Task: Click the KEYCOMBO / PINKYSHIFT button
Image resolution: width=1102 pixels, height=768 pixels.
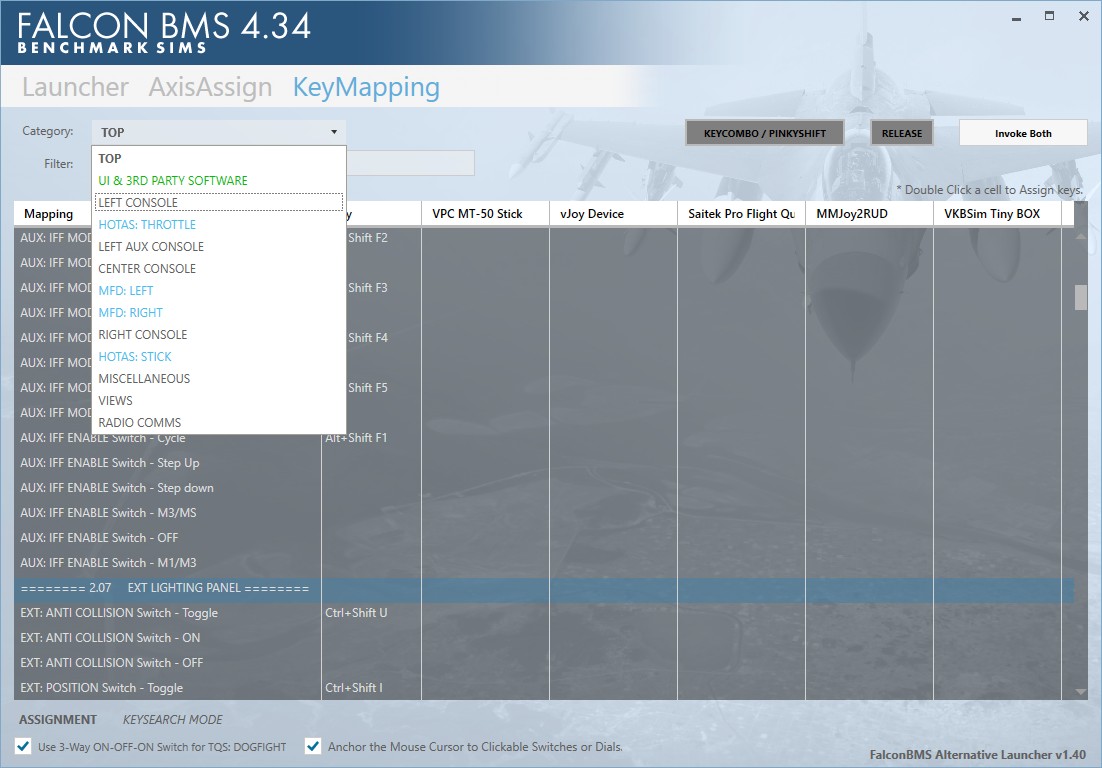Action: 765,134
